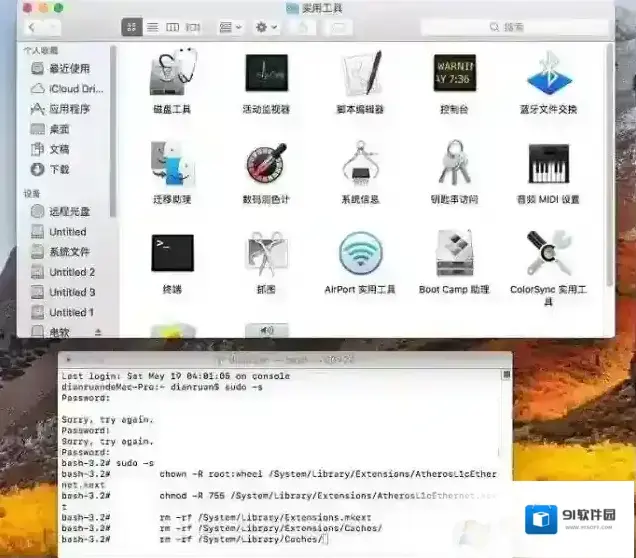636x558 pixels.
Task: Select the Boot Camp 助理 icon
Action: coord(454,253)
